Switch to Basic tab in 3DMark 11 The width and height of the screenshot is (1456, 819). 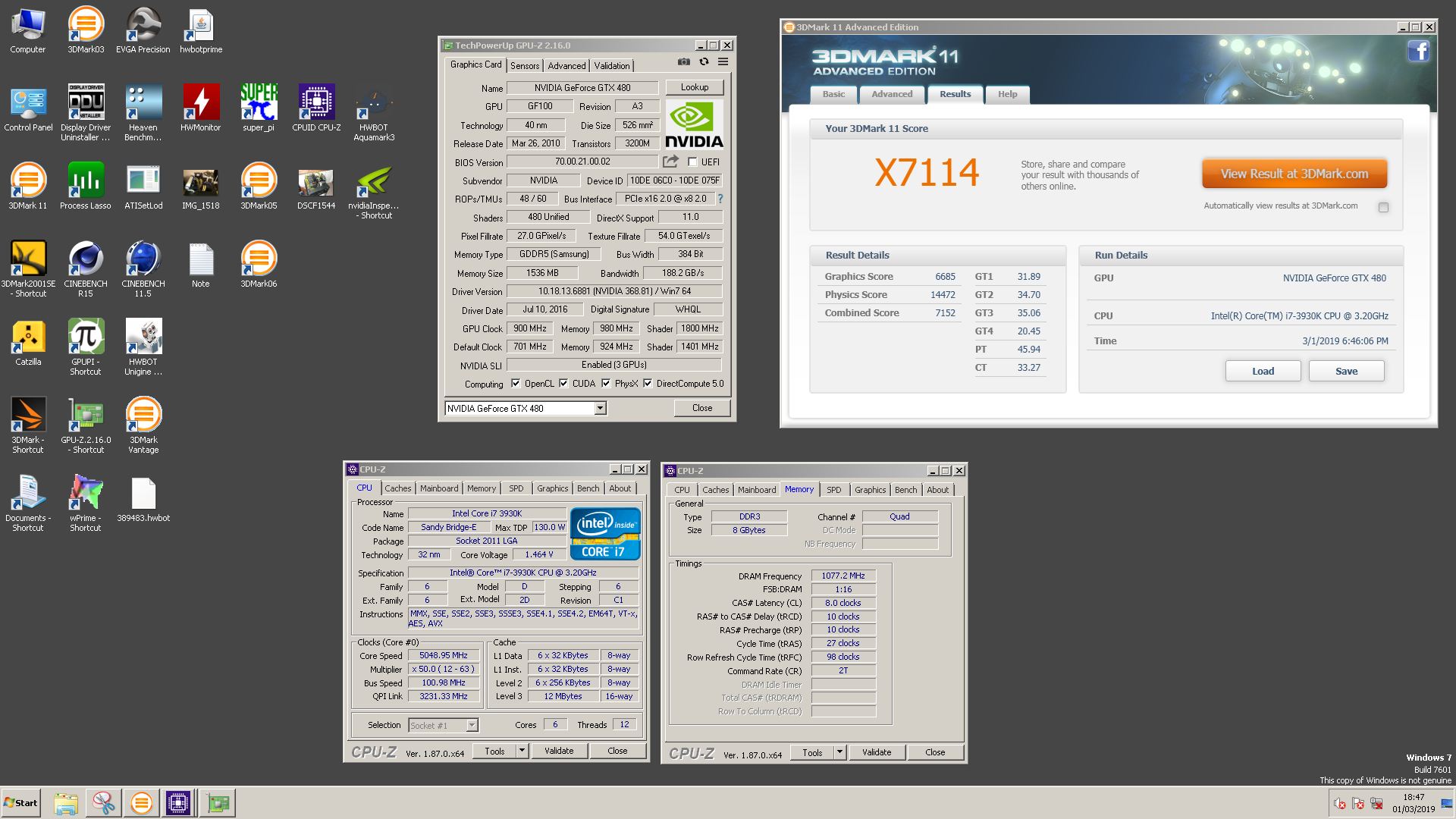click(x=833, y=94)
